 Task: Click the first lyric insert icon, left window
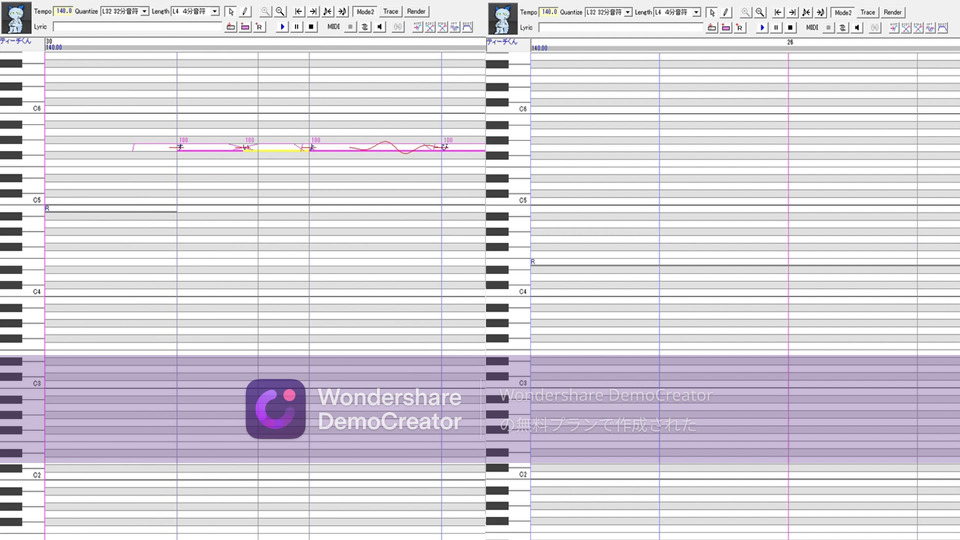[x=230, y=27]
